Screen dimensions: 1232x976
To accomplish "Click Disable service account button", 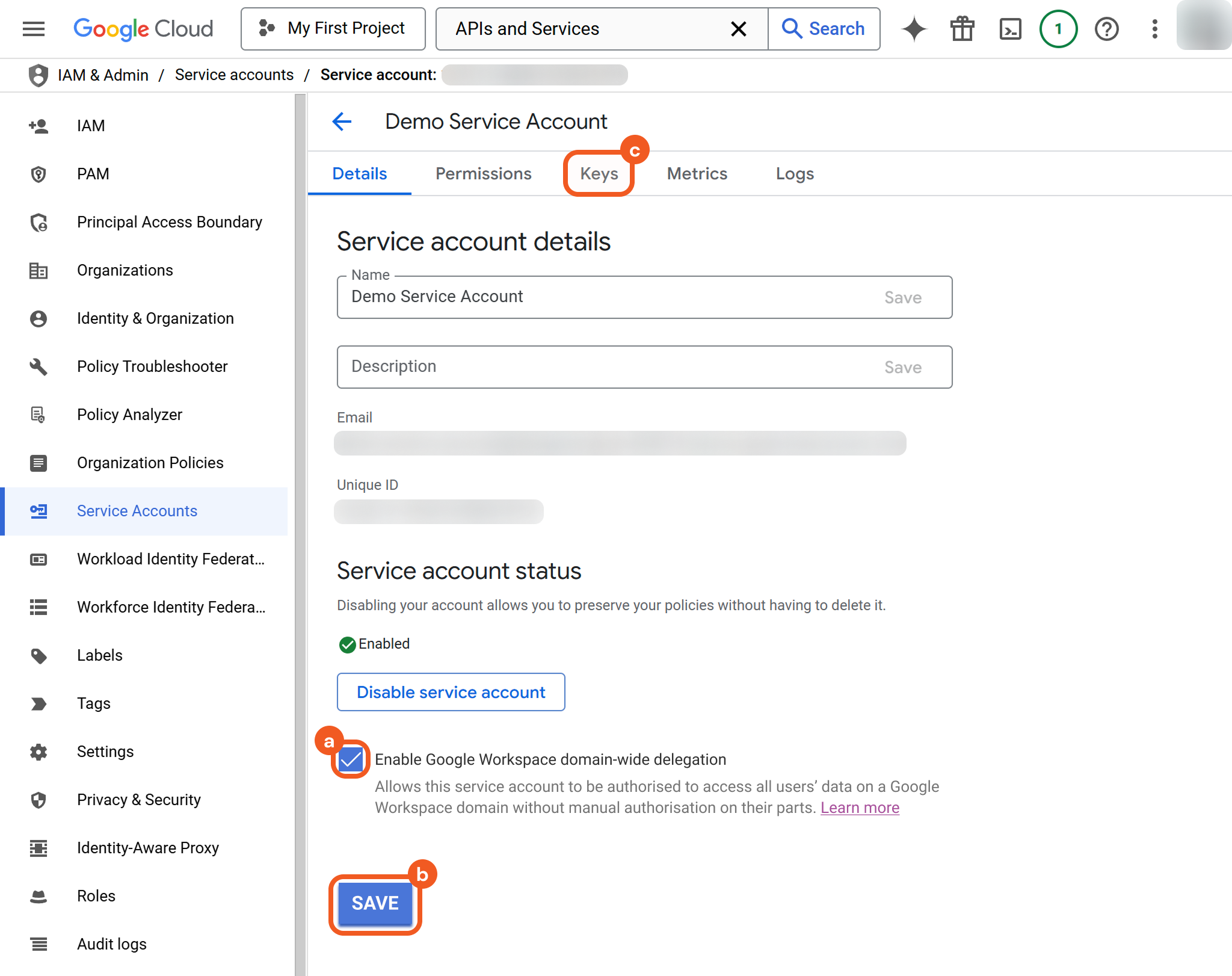I will pos(451,692).
